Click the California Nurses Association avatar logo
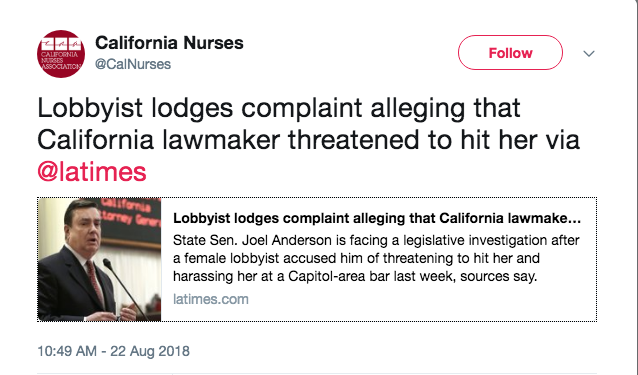638x375 pixels. [61, 54]
